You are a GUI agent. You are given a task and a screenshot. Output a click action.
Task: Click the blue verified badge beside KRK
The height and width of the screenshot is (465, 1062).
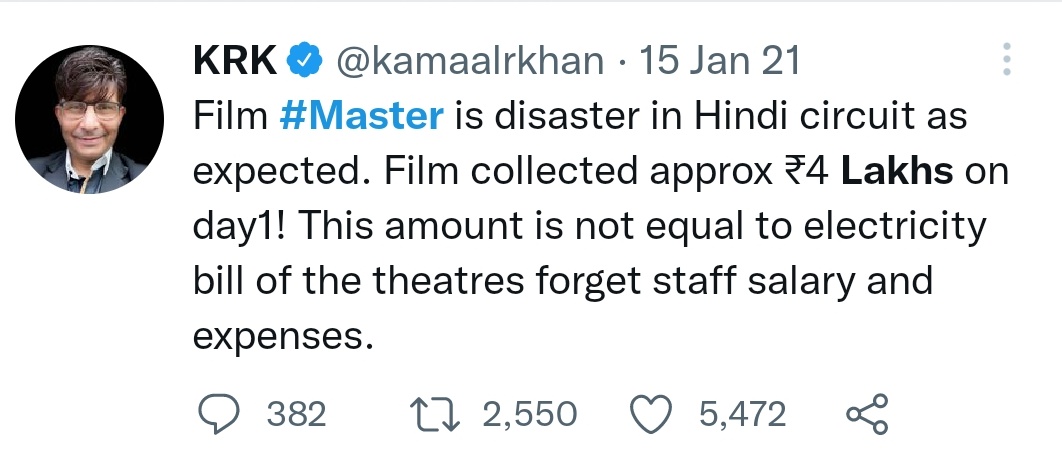pos(304,61)
